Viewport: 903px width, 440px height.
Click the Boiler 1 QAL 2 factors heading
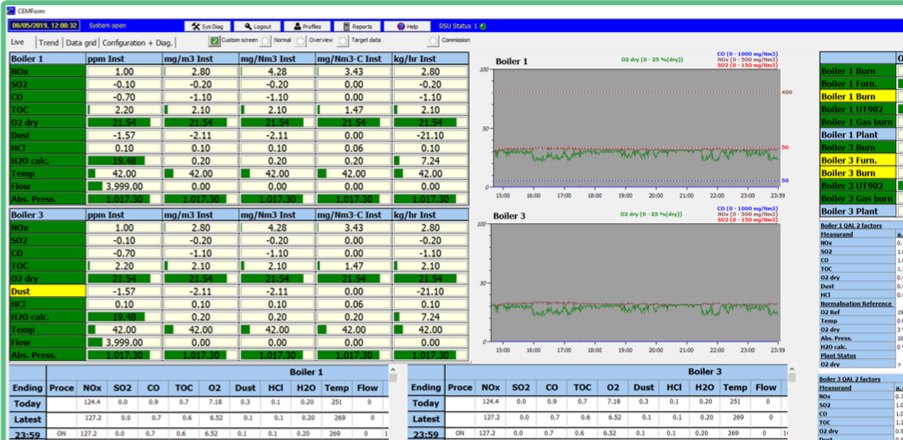[x=851, y=226]
